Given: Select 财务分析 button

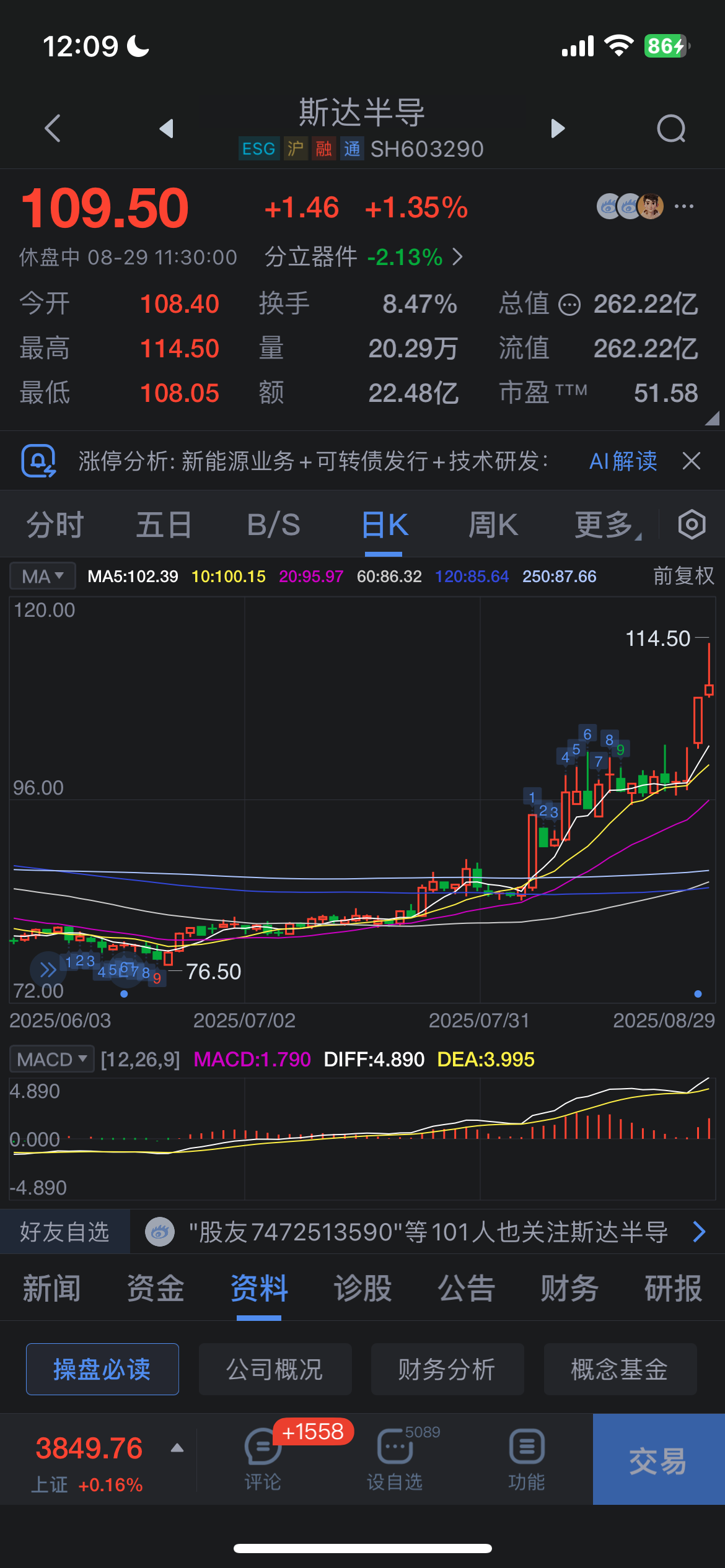Looking at the screenshot, I should coord(447,1369).
